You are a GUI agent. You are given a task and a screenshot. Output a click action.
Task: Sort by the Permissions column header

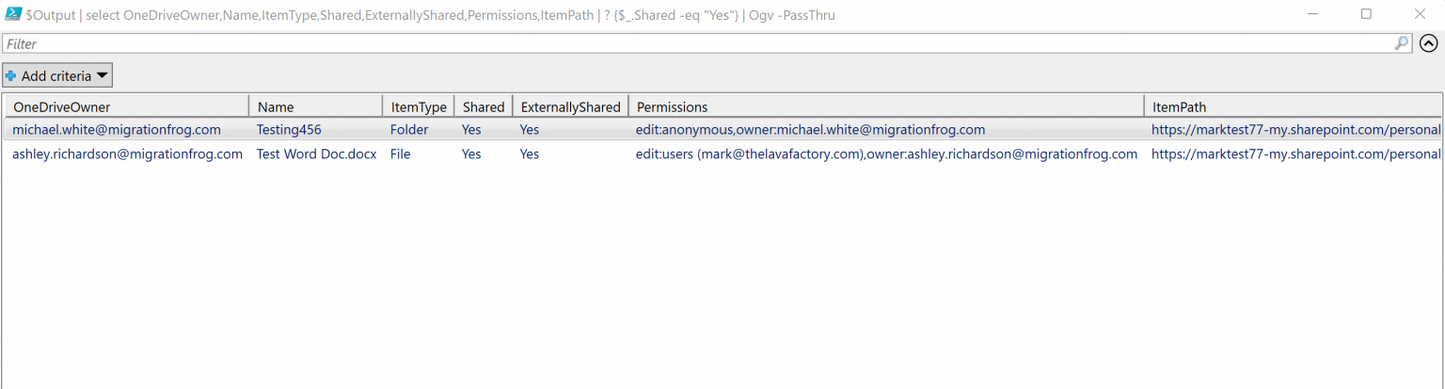click(x=886, y=107)
